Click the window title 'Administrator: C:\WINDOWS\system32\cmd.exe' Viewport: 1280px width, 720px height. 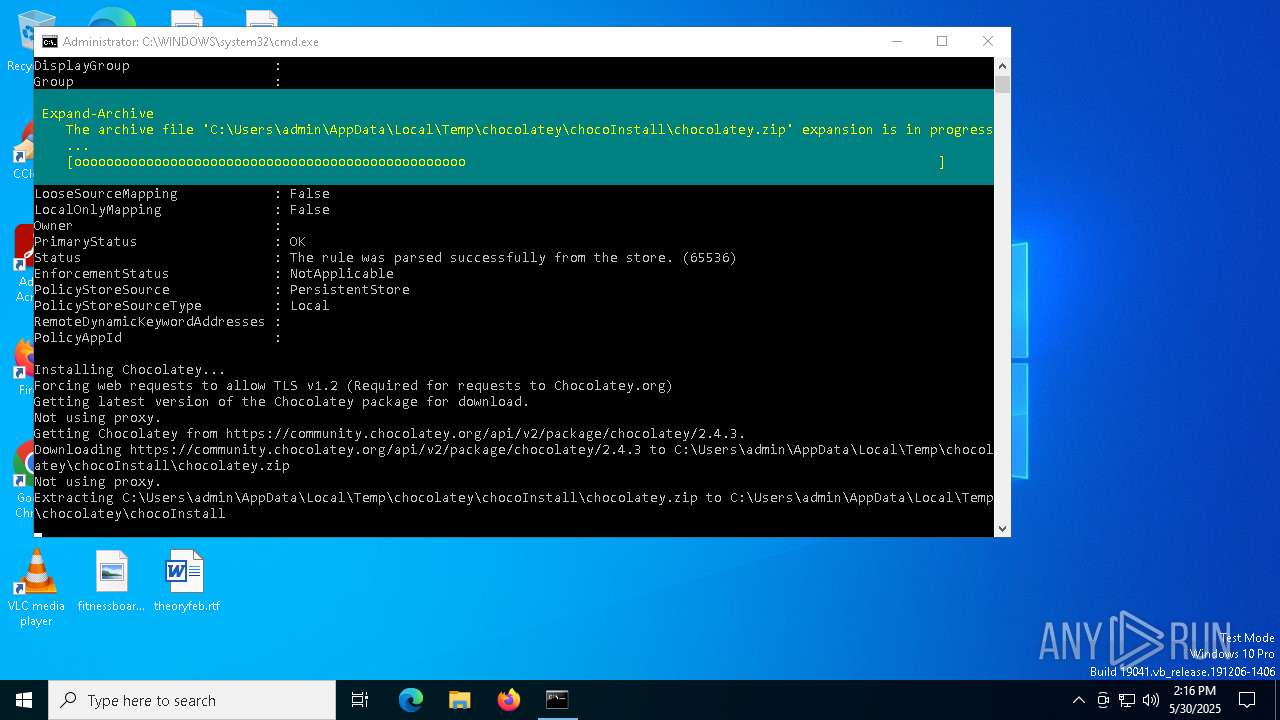point(191,42)
